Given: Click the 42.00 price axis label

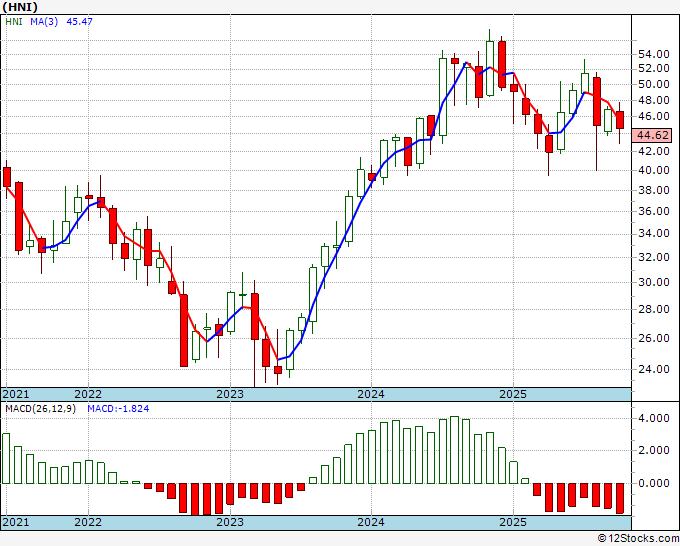Looking at the screenshot, I should pyautogui.click(x=654, y=151).
